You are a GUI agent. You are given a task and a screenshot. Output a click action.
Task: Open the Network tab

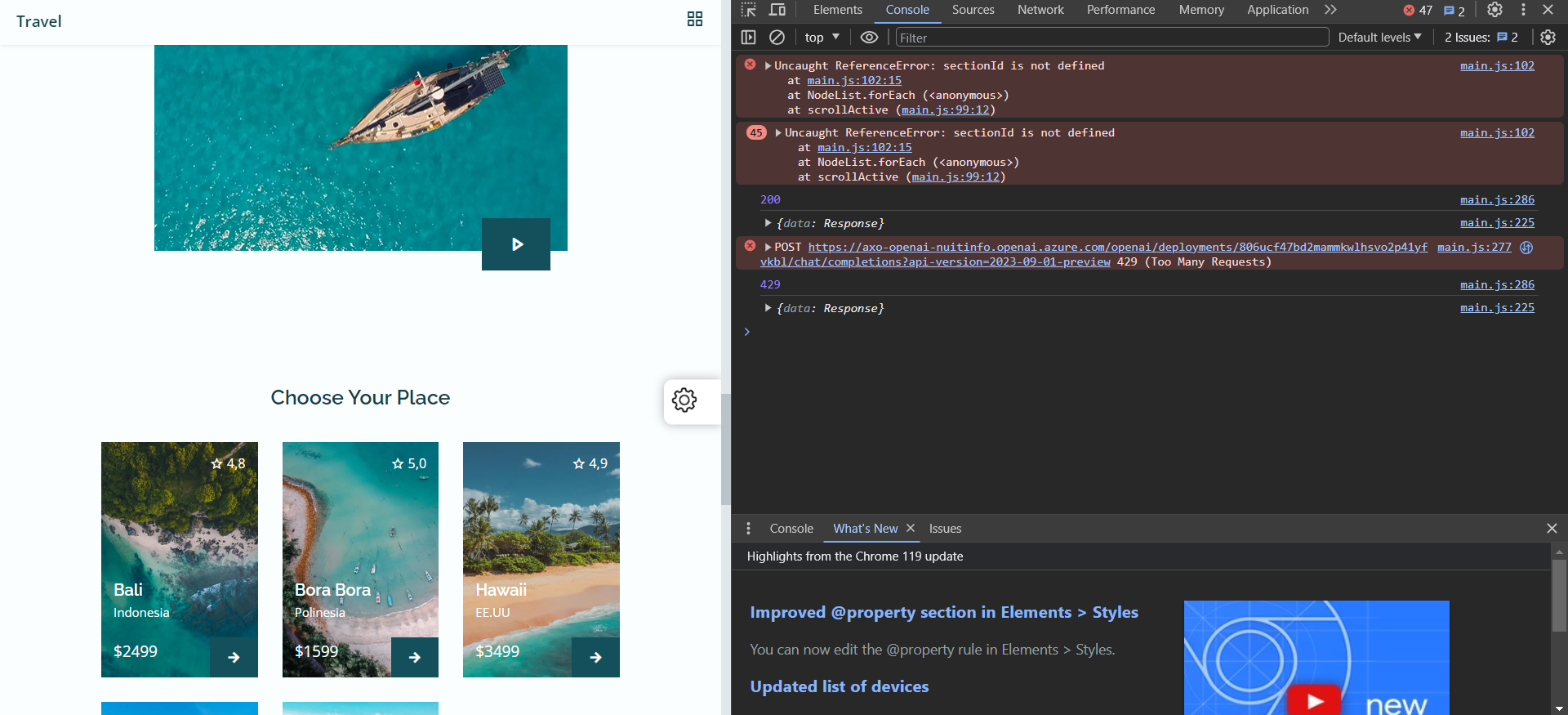[1040, 10]
